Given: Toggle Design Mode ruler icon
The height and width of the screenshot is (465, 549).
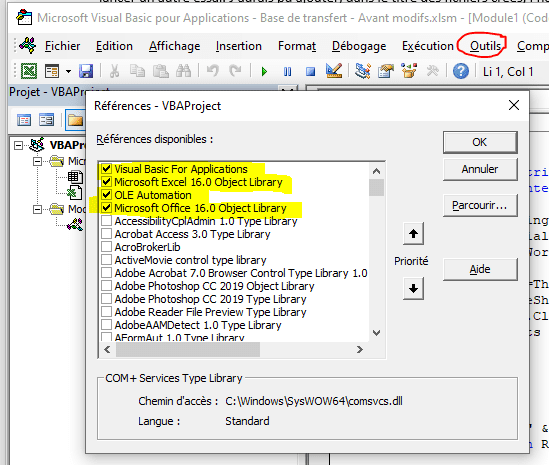Looking at the screenshot, I should [x=334, y=71].
